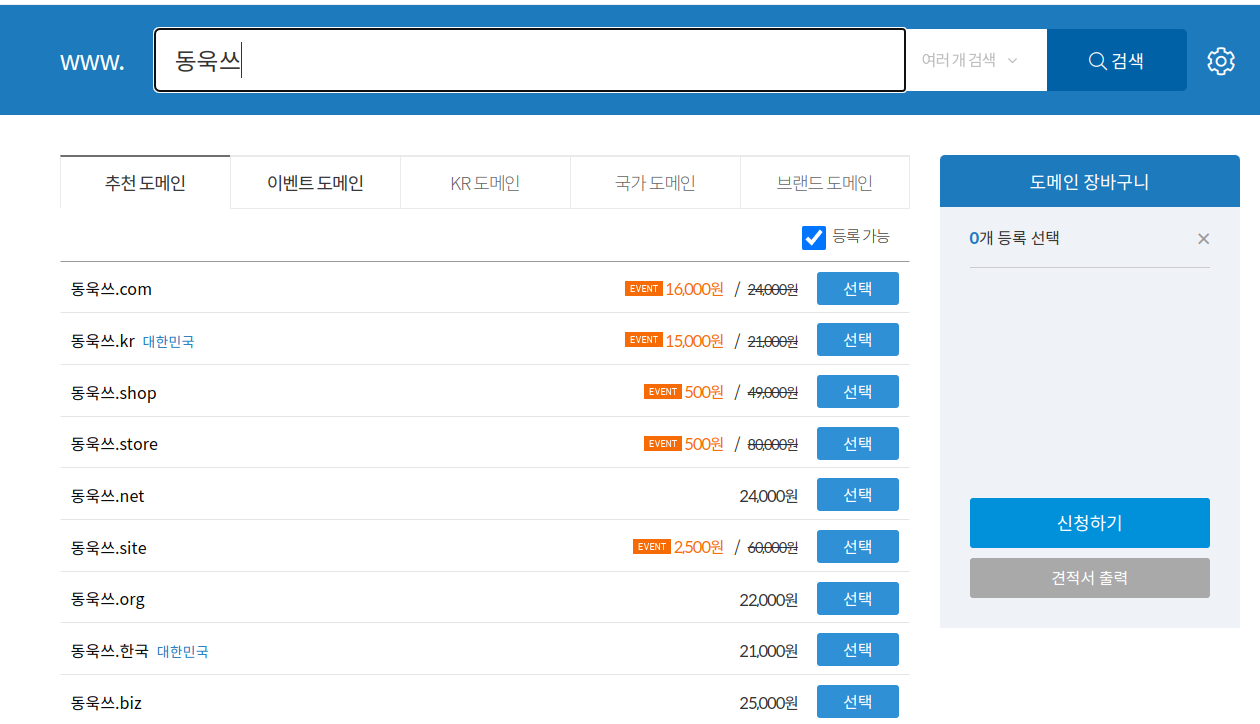Viewport: 1260px width, 724px height.
Task: Expand the search mode chevron next to 검색
Action: click(x=1013, y=60)
